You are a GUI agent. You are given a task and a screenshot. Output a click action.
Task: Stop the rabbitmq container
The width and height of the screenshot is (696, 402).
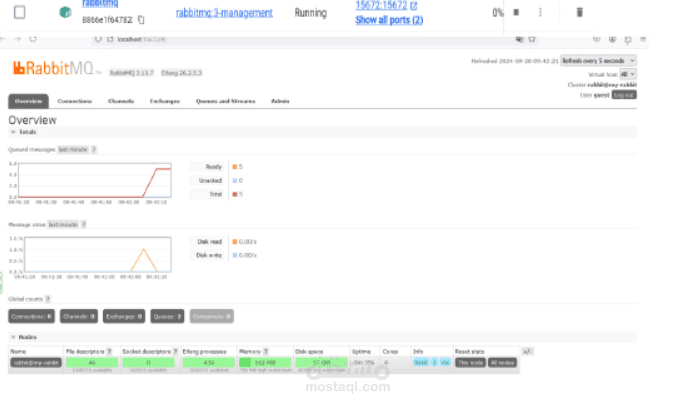pyautogui.click(x=516, y=12)
